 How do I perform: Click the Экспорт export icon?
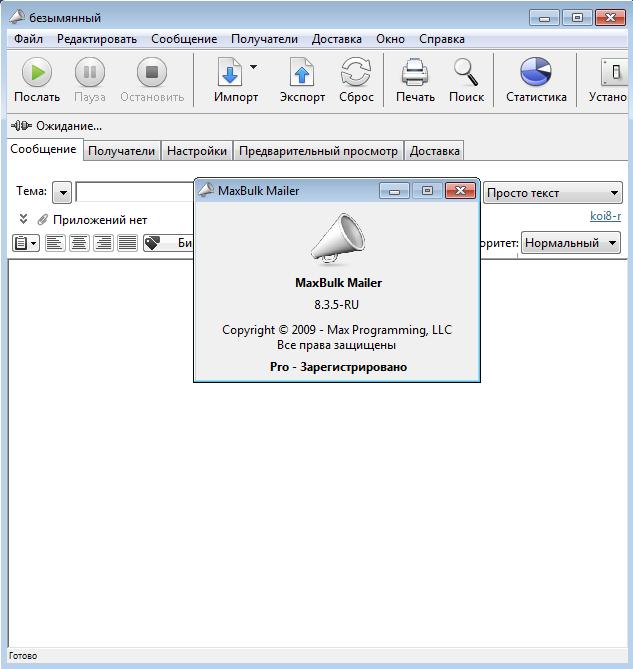302,72
